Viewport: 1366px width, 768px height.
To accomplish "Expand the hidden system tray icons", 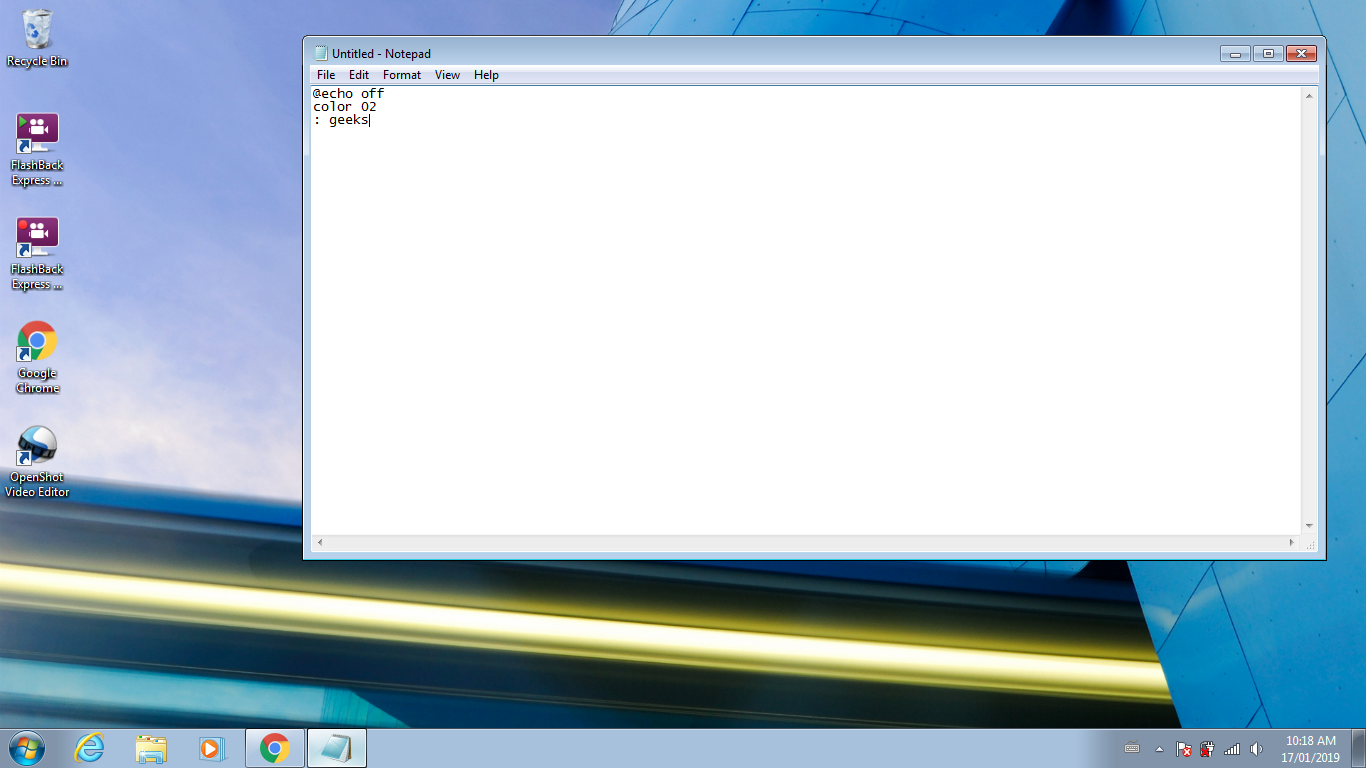I will (x=1160, y=749).
